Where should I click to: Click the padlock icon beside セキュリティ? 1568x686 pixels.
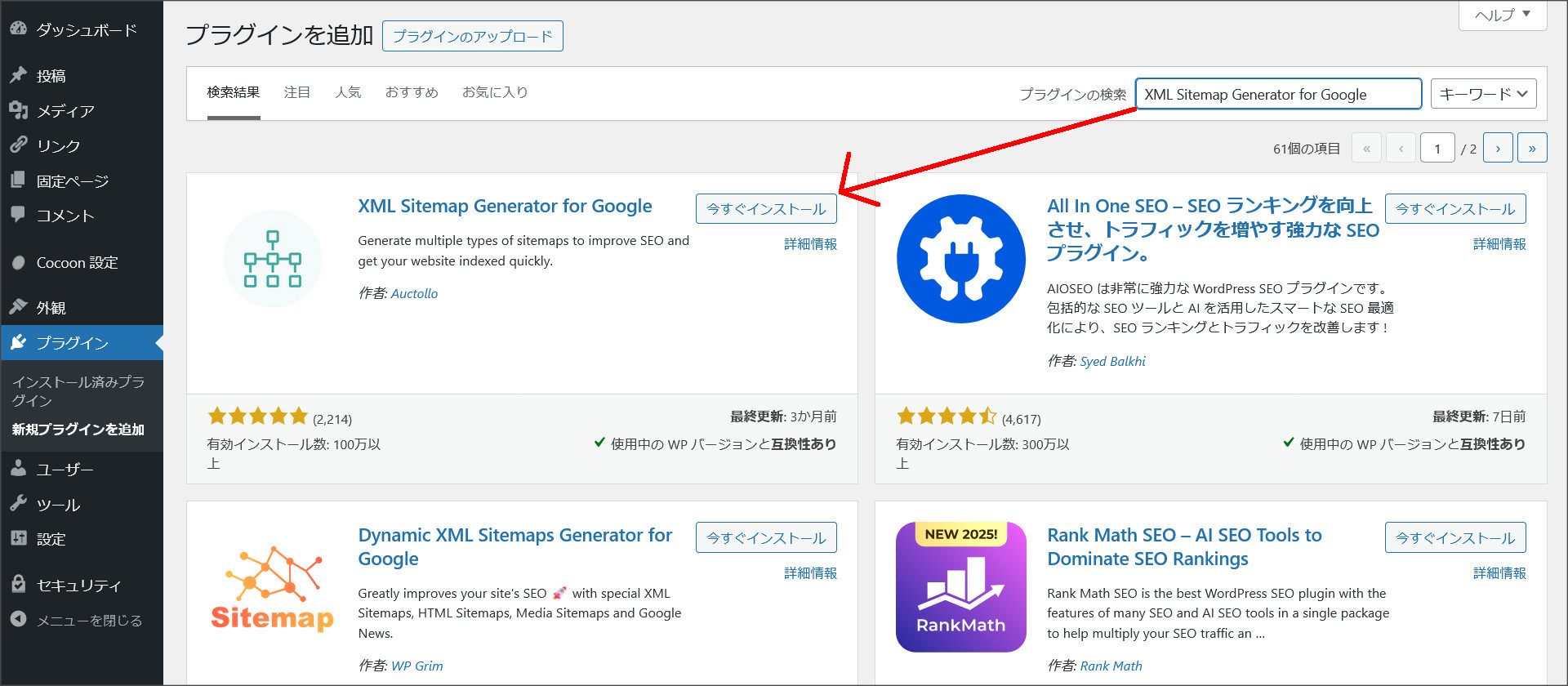point(18,585)
